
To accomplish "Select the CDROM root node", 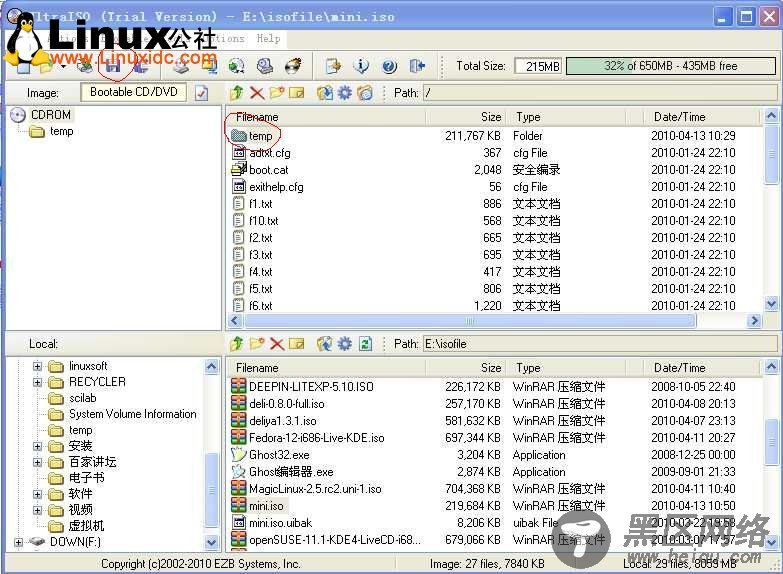I will pyautogui.click(x=50, y=115).
